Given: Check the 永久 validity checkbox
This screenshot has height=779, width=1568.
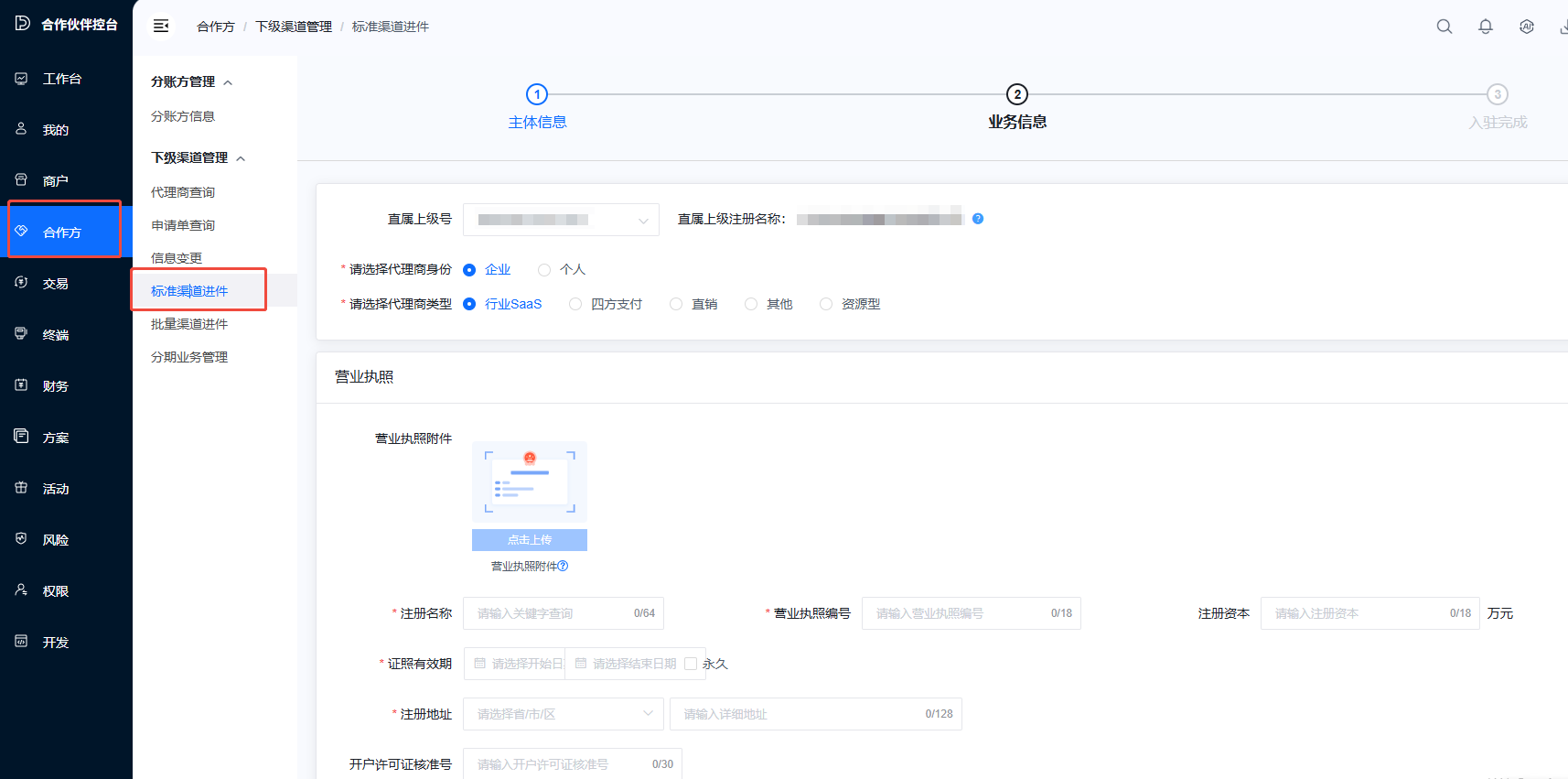Looking at the screenshot, I should coord(691,664).
